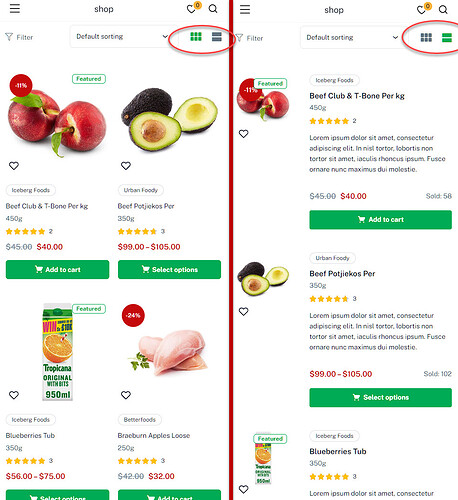
Task: Open Beef Club & T-Bone list title
Action: [x=357, y=96]
